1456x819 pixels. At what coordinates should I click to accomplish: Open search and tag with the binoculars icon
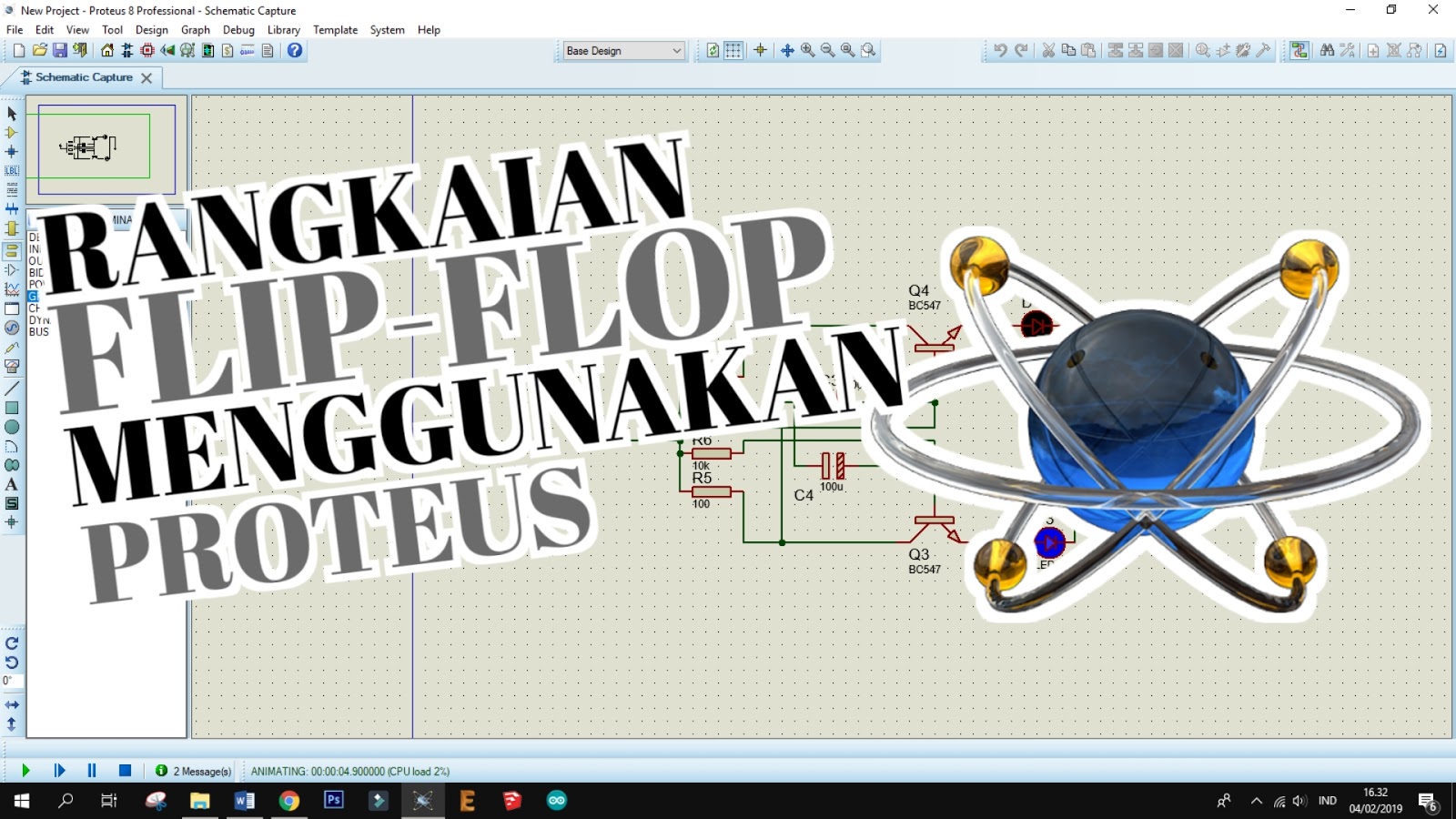tap(1328, 51)
